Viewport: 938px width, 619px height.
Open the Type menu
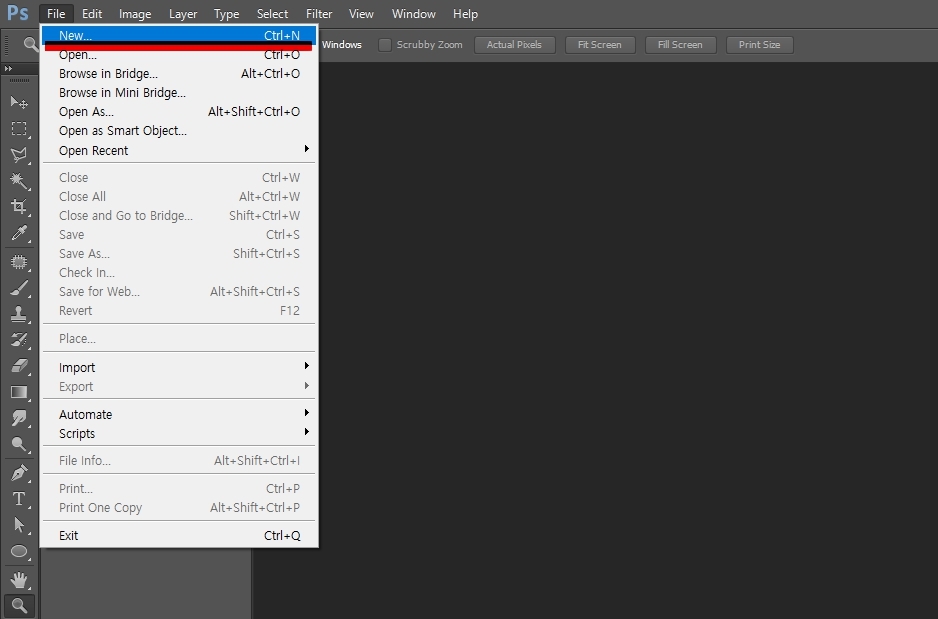pyautogui.click(x=226, y=14)
